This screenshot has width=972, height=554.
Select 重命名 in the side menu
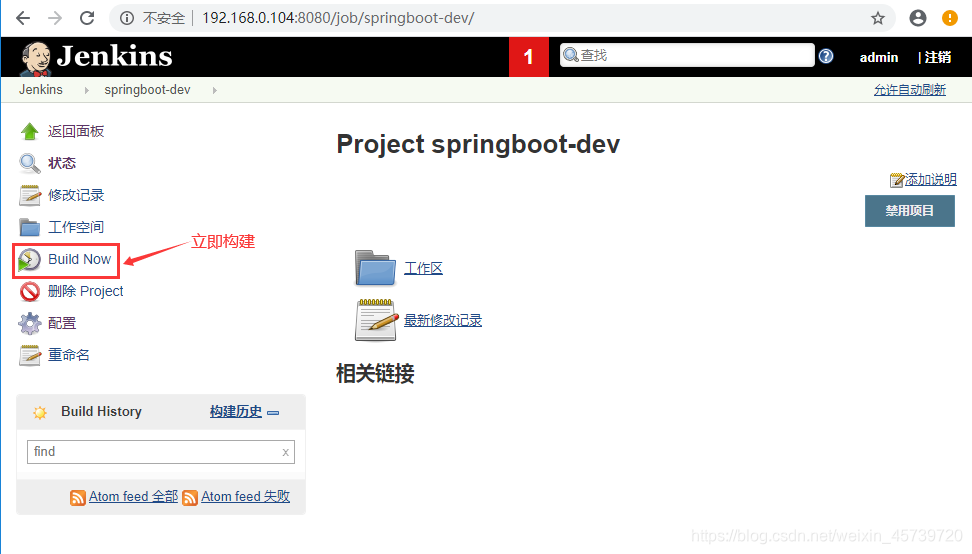pyautogui.click(x=69, y=355)
